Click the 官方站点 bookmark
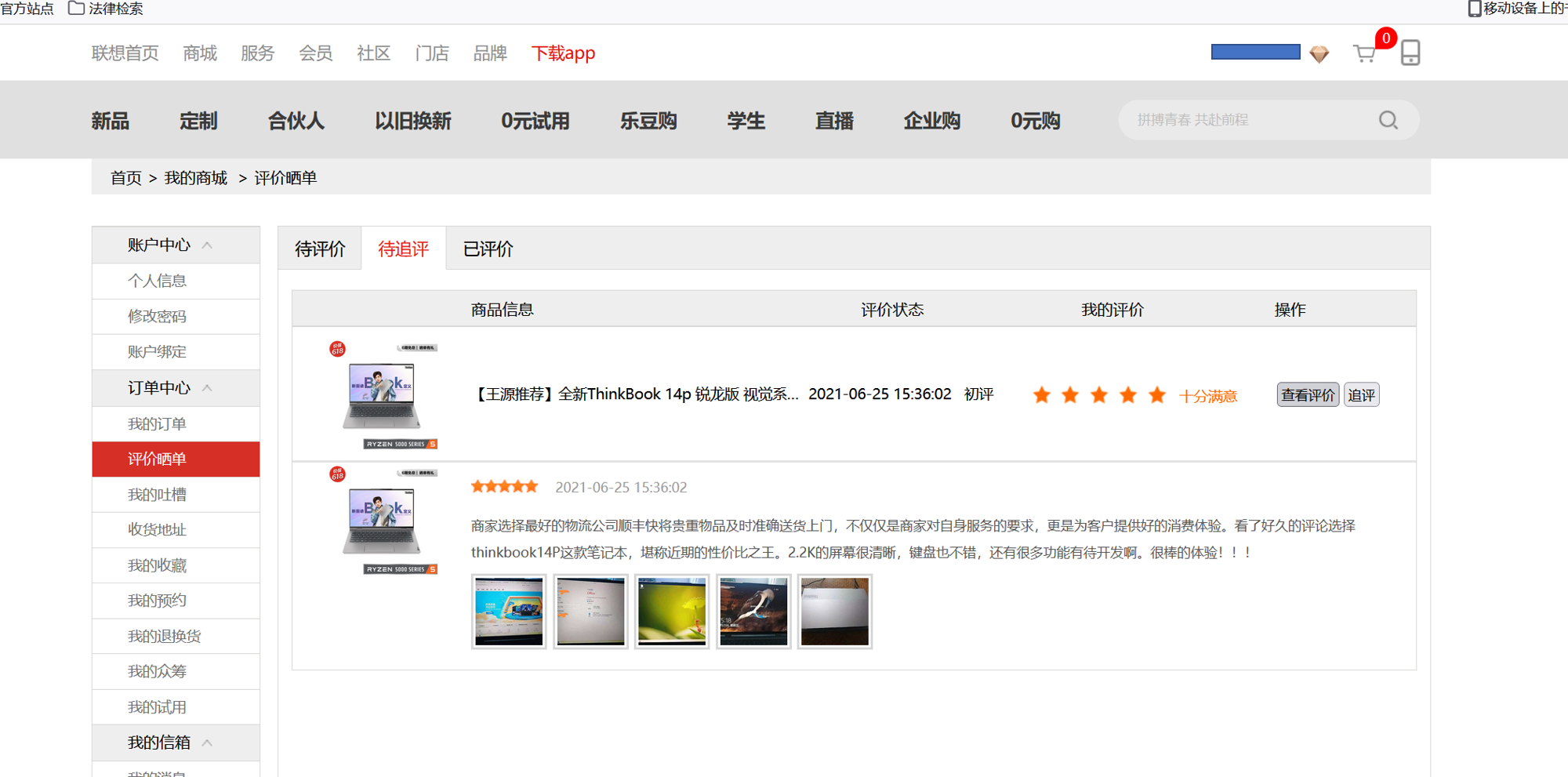The image size is (1568, 777). [x=27, y=9]
